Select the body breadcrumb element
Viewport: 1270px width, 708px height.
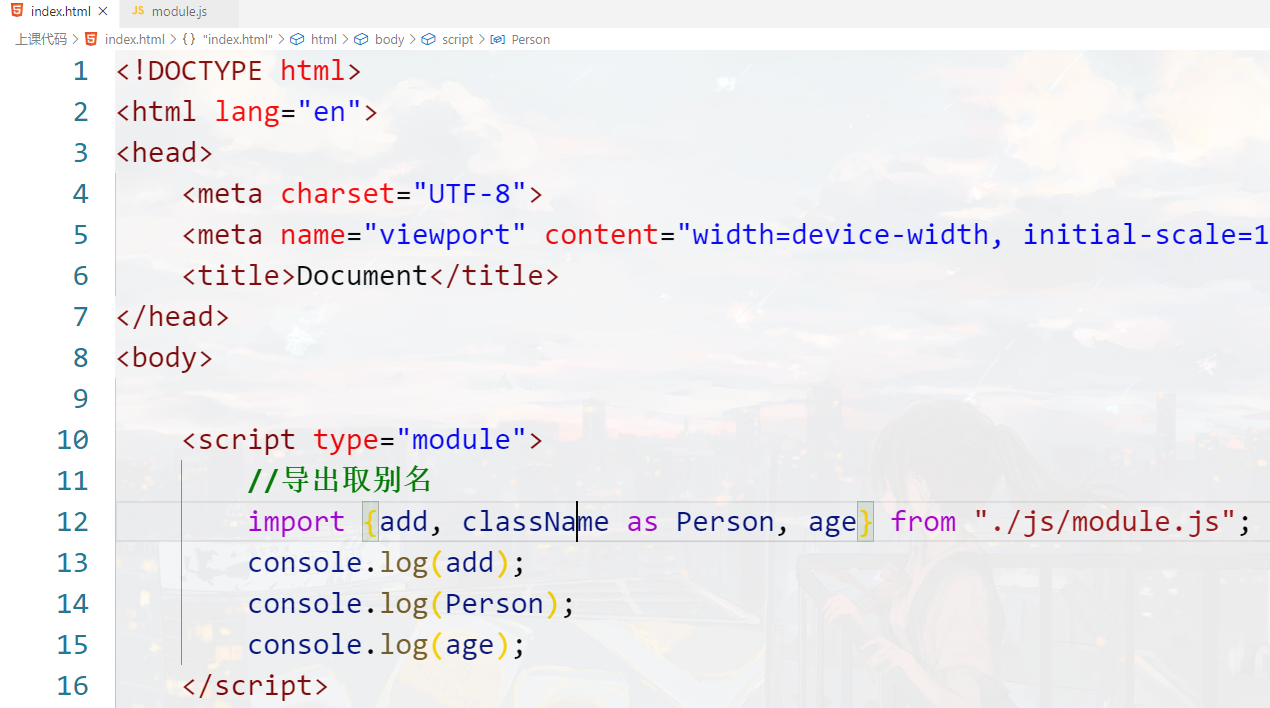pos(389,39)
